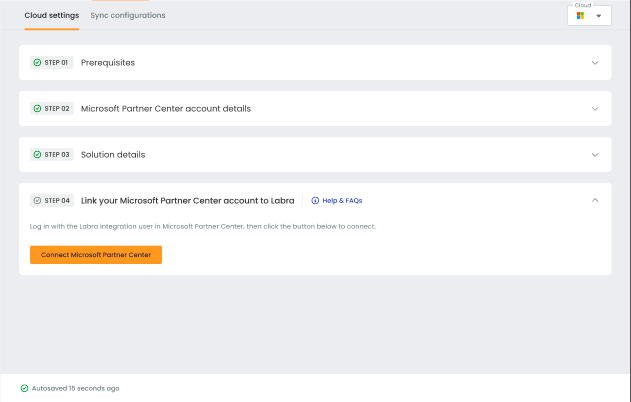The image size is (631, 402).
Task: Click the green check icon on Step 02
Action: (x=37, y=108)
